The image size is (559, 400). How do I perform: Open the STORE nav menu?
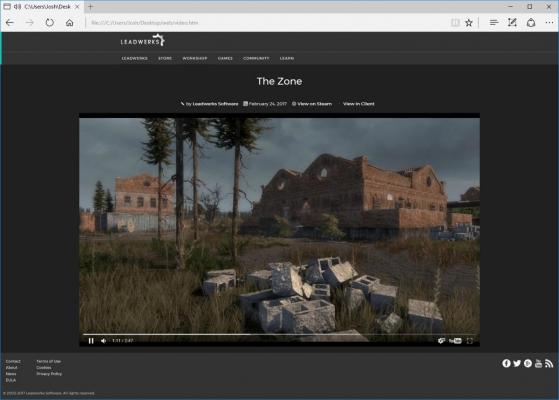click(165, 58)
